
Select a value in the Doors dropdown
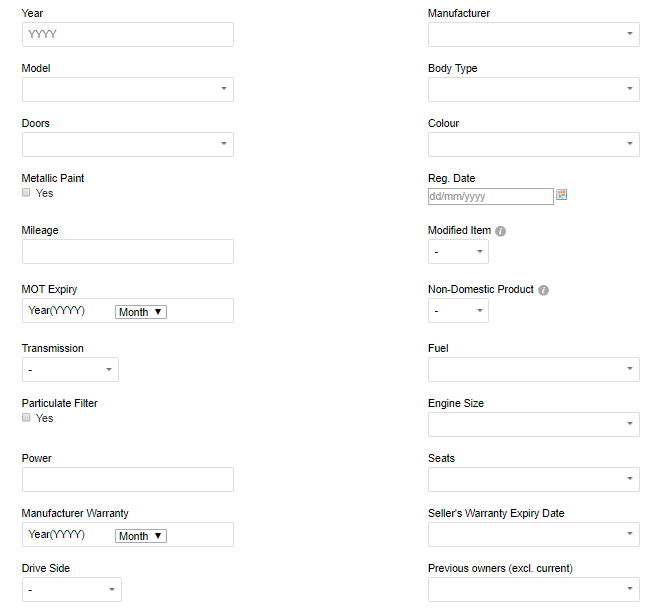[x=128, y=145]
